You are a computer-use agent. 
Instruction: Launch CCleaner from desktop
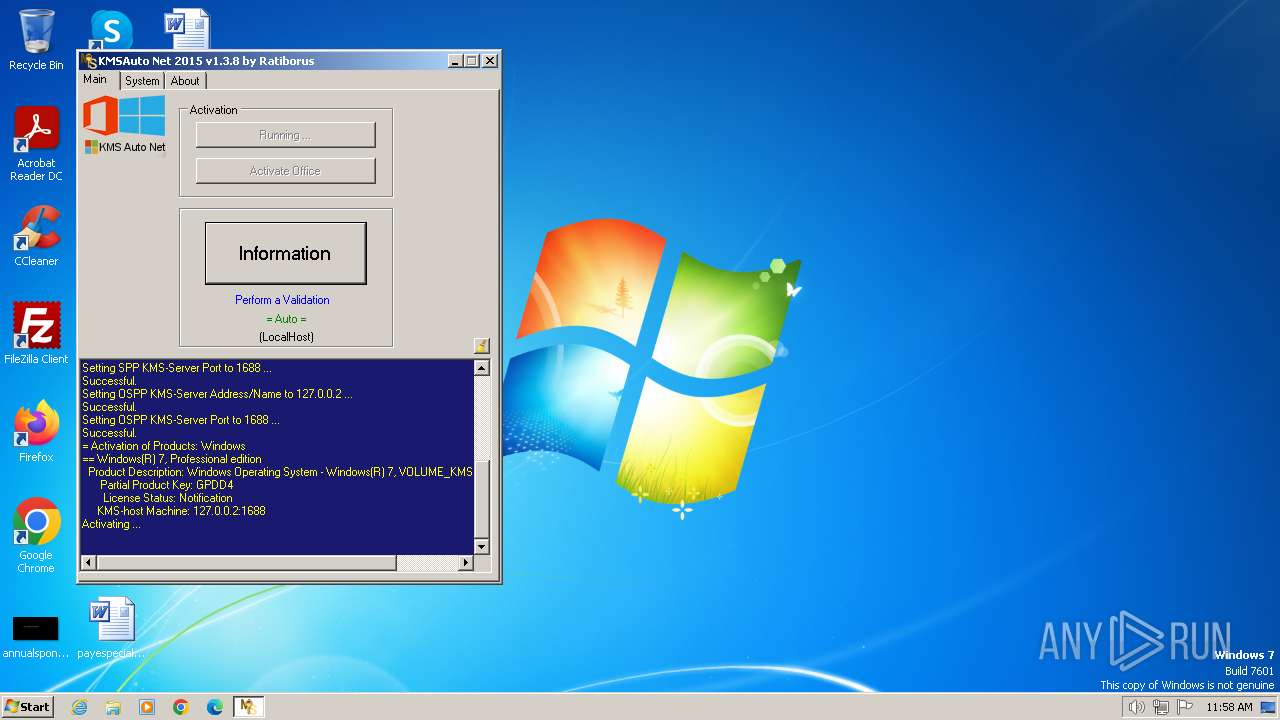(x=36, y=236)
